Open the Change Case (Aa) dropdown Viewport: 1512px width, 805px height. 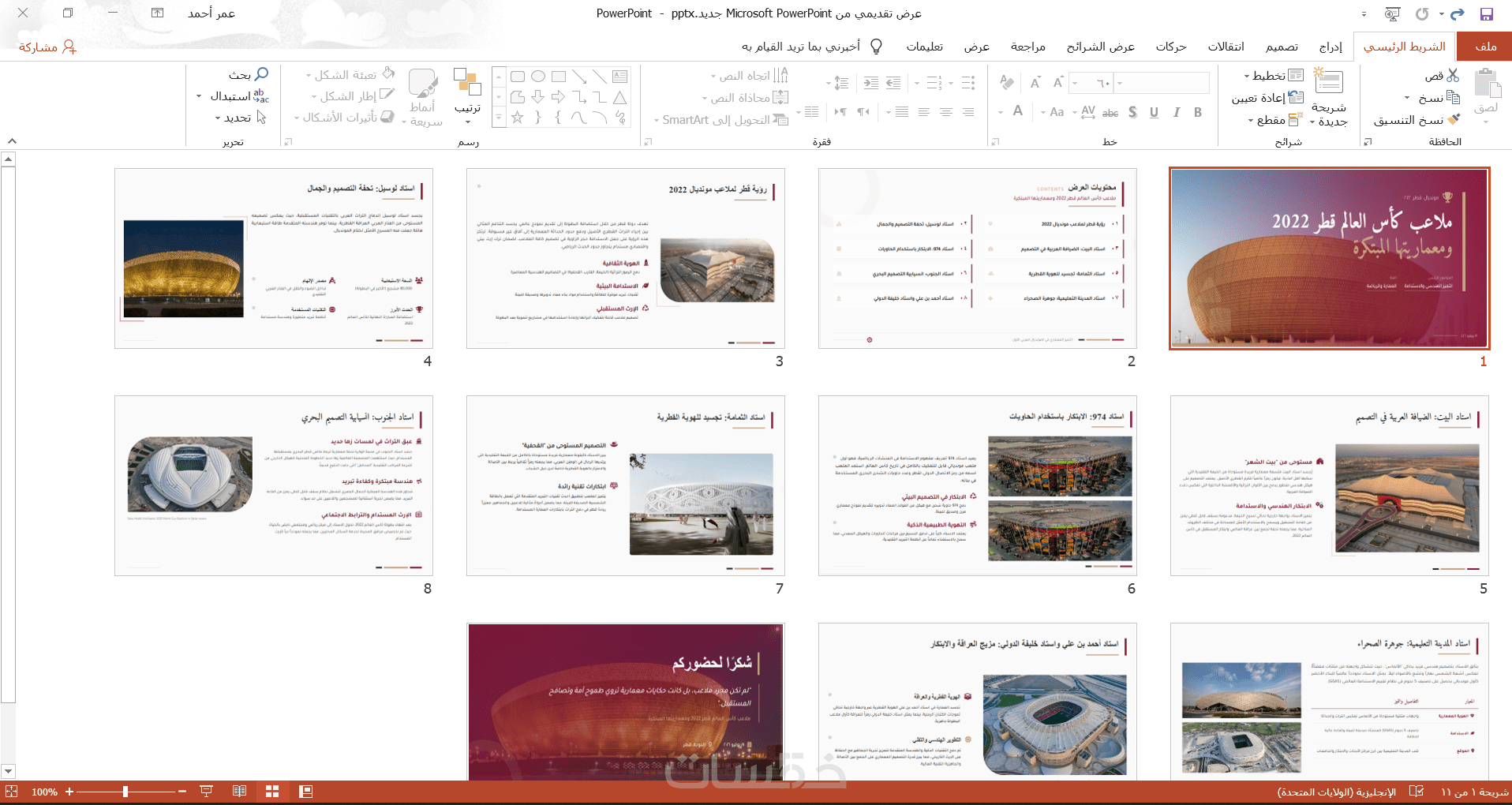coord(1054,112)
